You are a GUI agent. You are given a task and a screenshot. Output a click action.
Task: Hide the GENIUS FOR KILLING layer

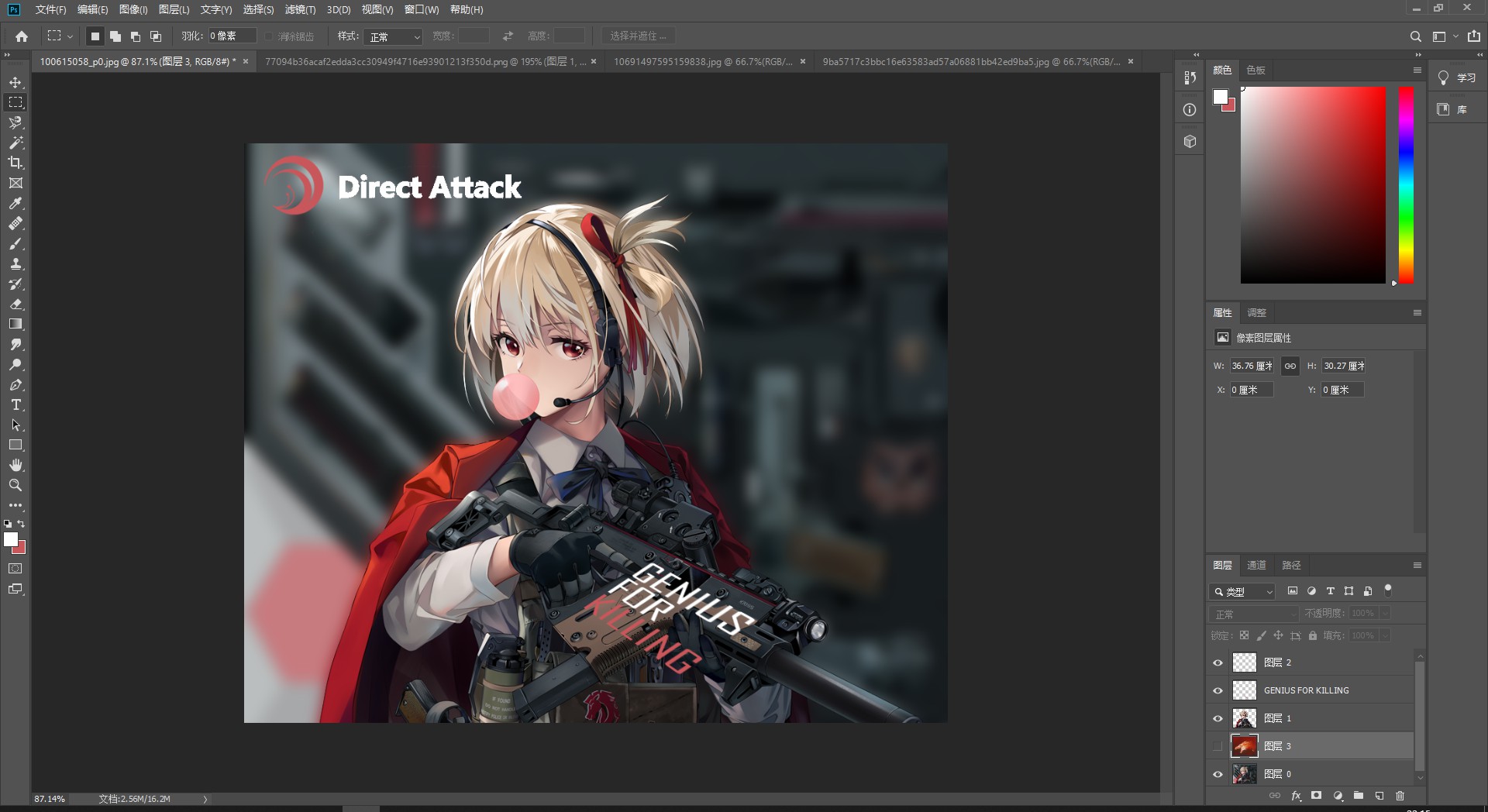(1218, 690)
